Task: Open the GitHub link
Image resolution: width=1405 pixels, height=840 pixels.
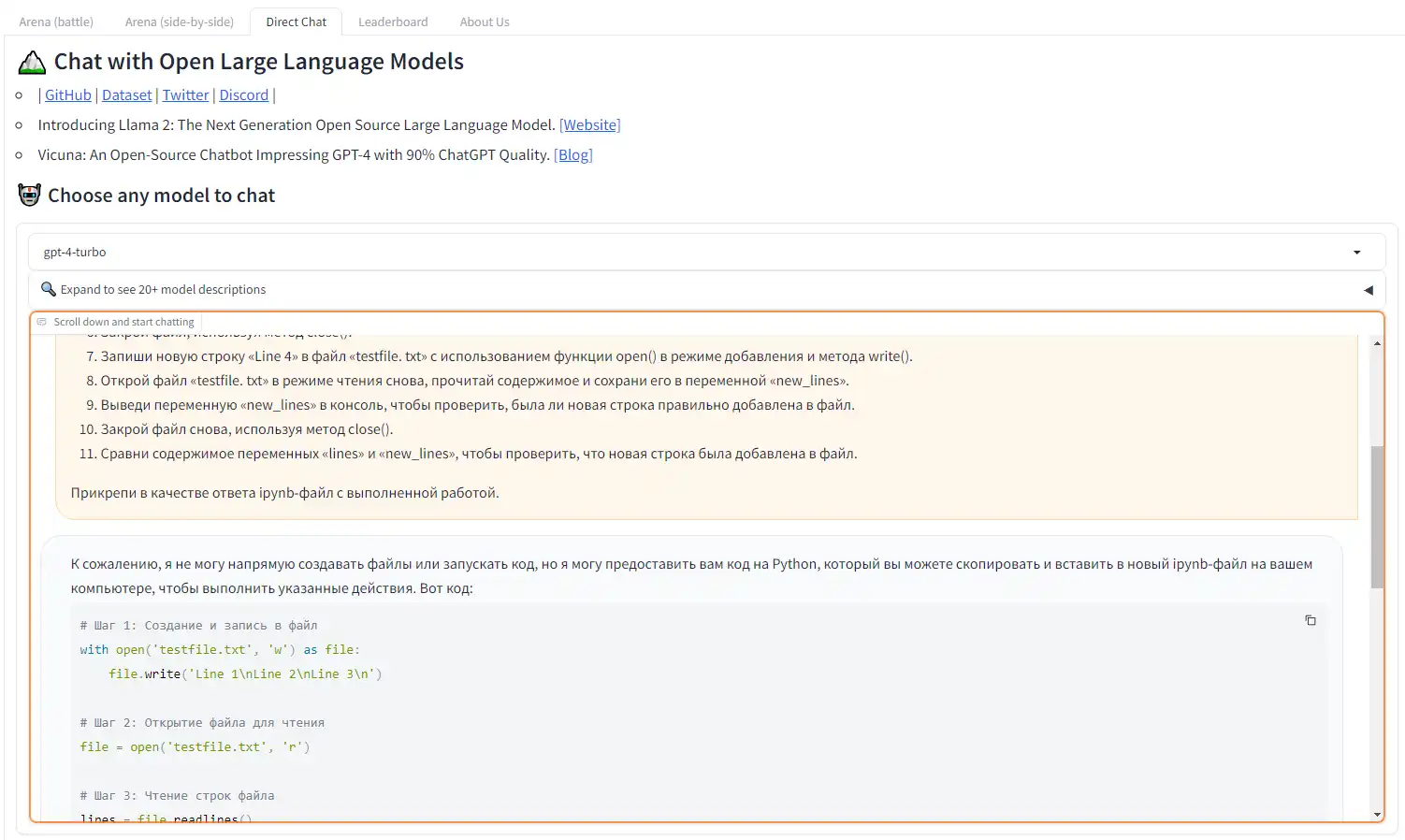Action: pyautogui.click(x=68, y=95)
